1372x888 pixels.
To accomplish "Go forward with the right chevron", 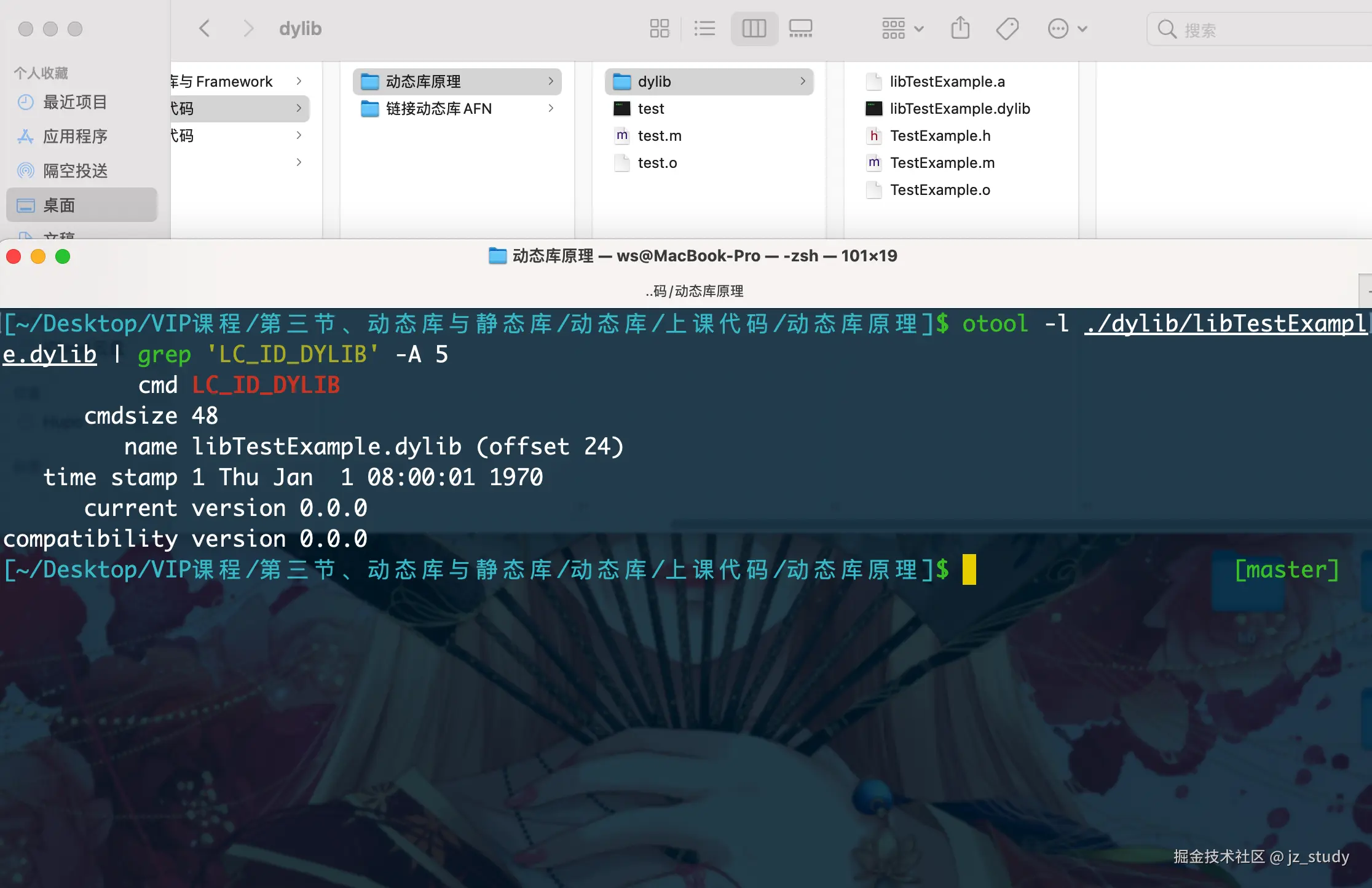I will tap(248, 28).
